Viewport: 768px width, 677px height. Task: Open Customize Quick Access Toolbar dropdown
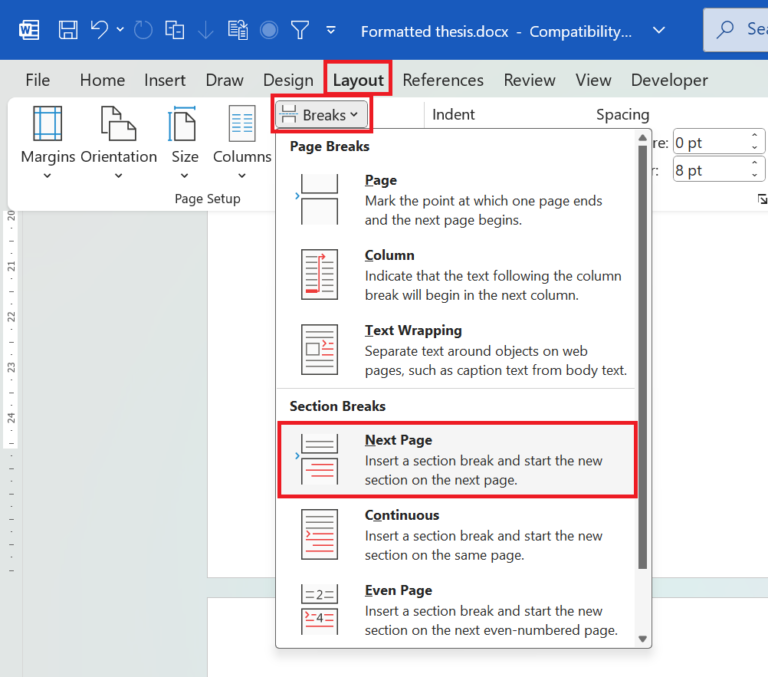coord(331,30)
